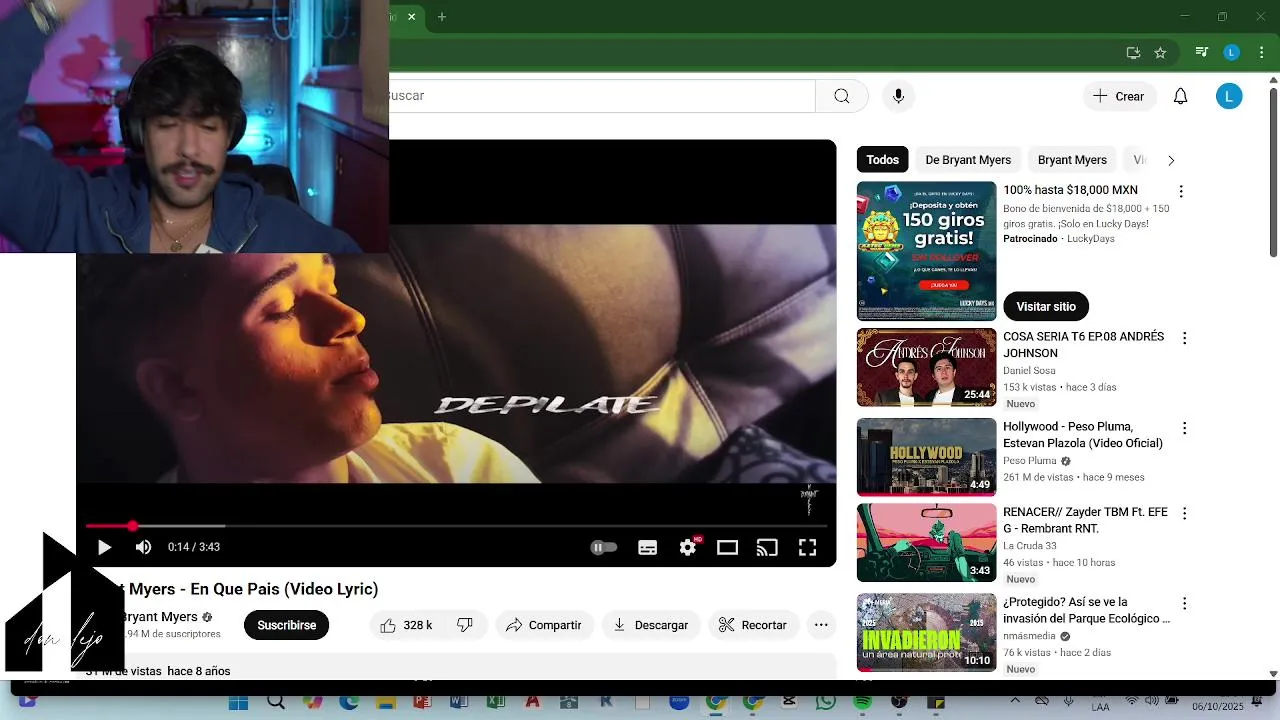Screen dimensions: 1280x720
Task: Open YouTube notifications bell
Action: pos(1181,96)
